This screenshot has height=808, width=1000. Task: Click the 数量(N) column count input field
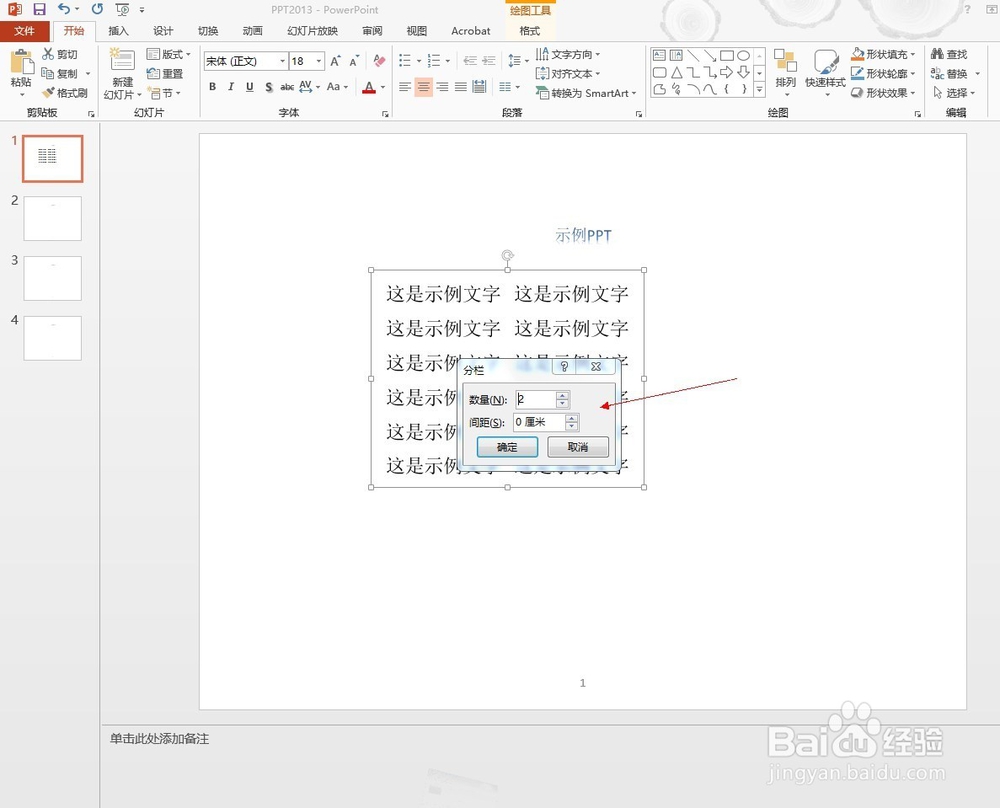(x=536, y=399)
